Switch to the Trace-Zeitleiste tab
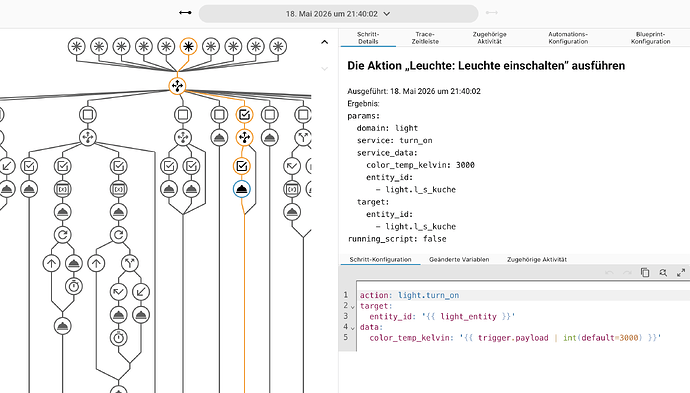 (x=425, y=38)
